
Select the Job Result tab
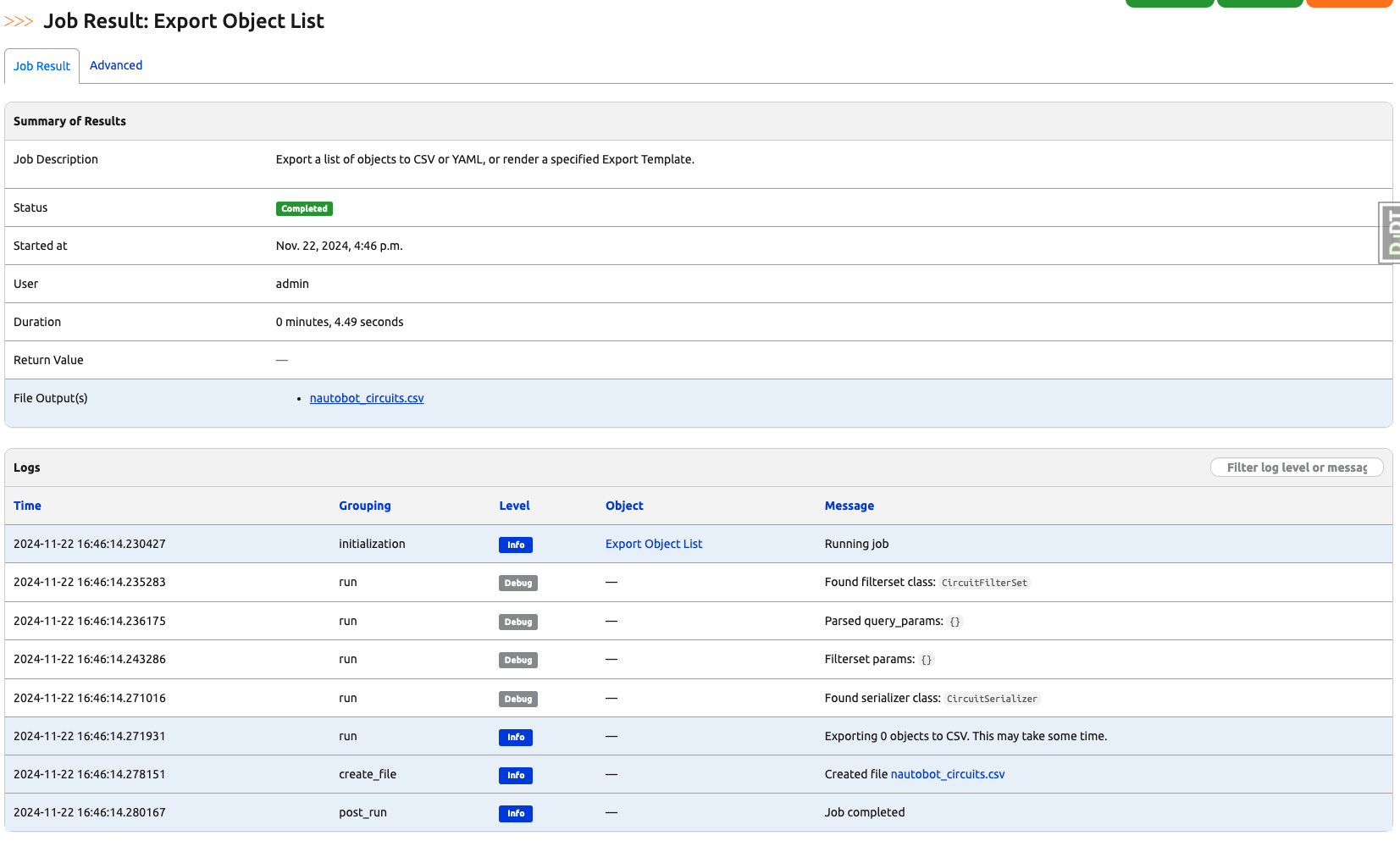point(42,66)
